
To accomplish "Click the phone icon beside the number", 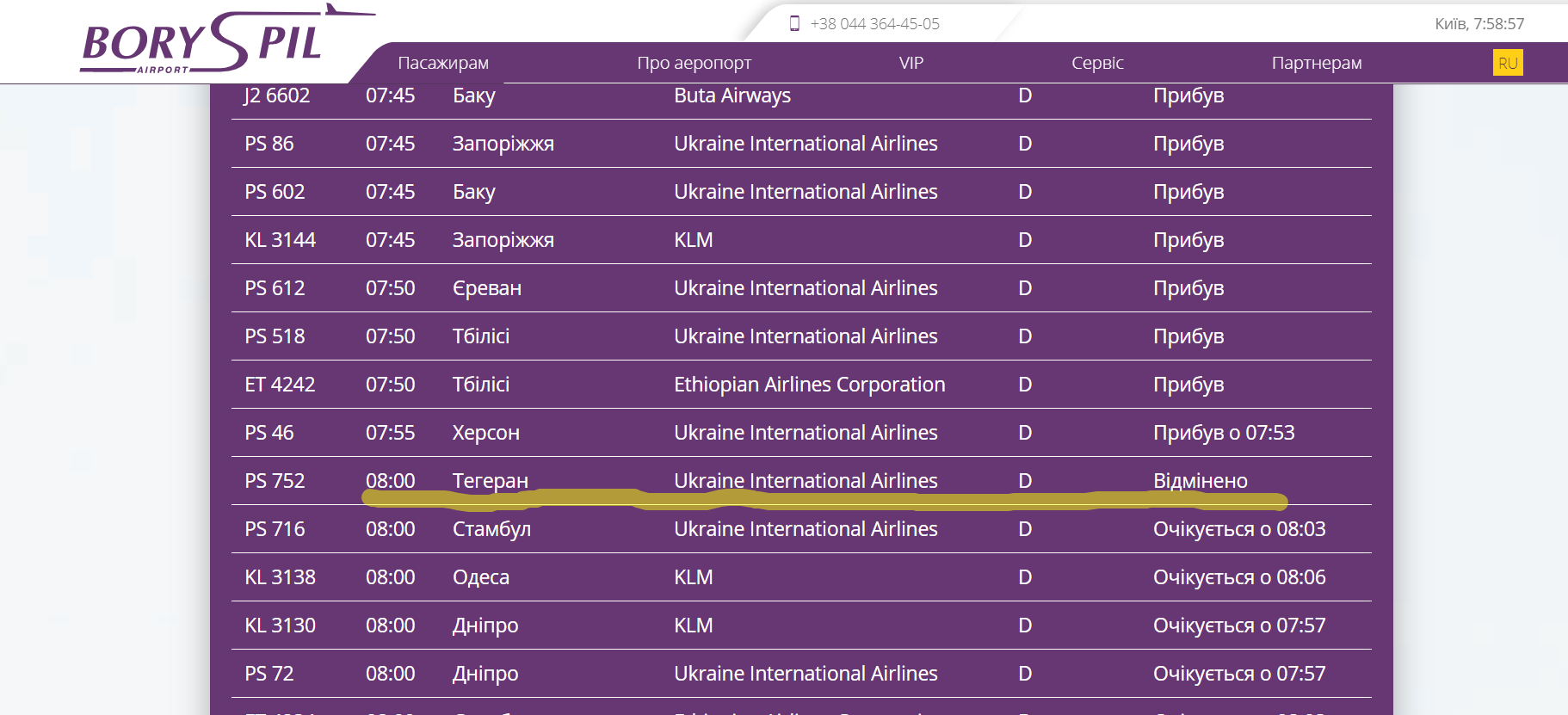I will [794, 24].
